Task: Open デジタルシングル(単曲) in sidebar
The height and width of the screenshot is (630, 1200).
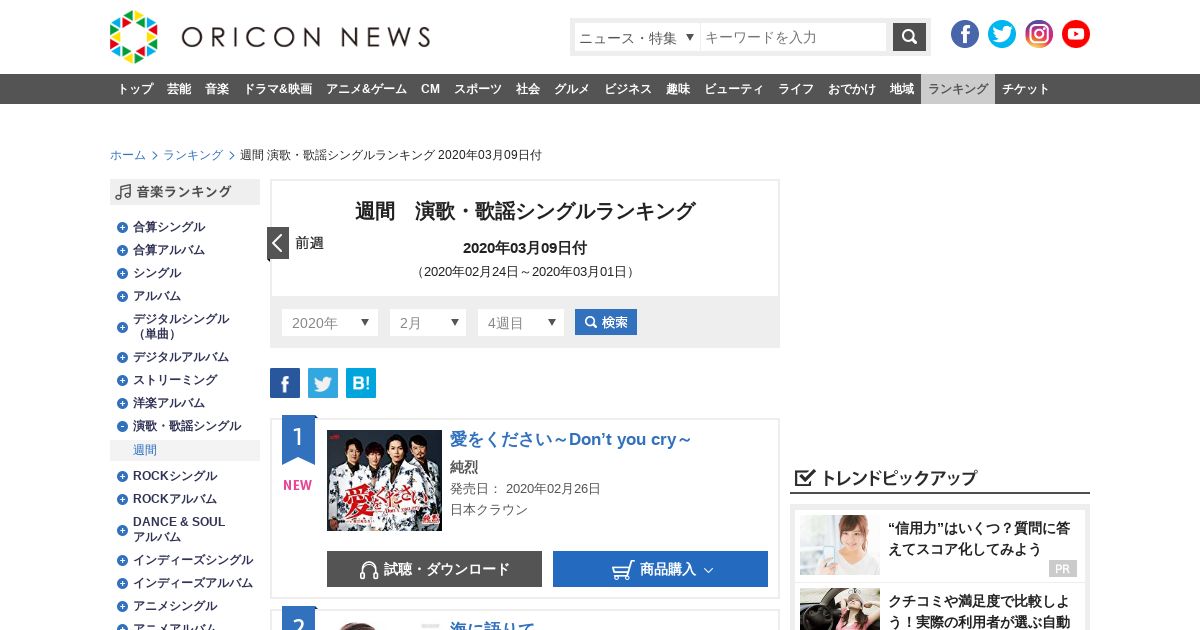Action: [181, 326]
